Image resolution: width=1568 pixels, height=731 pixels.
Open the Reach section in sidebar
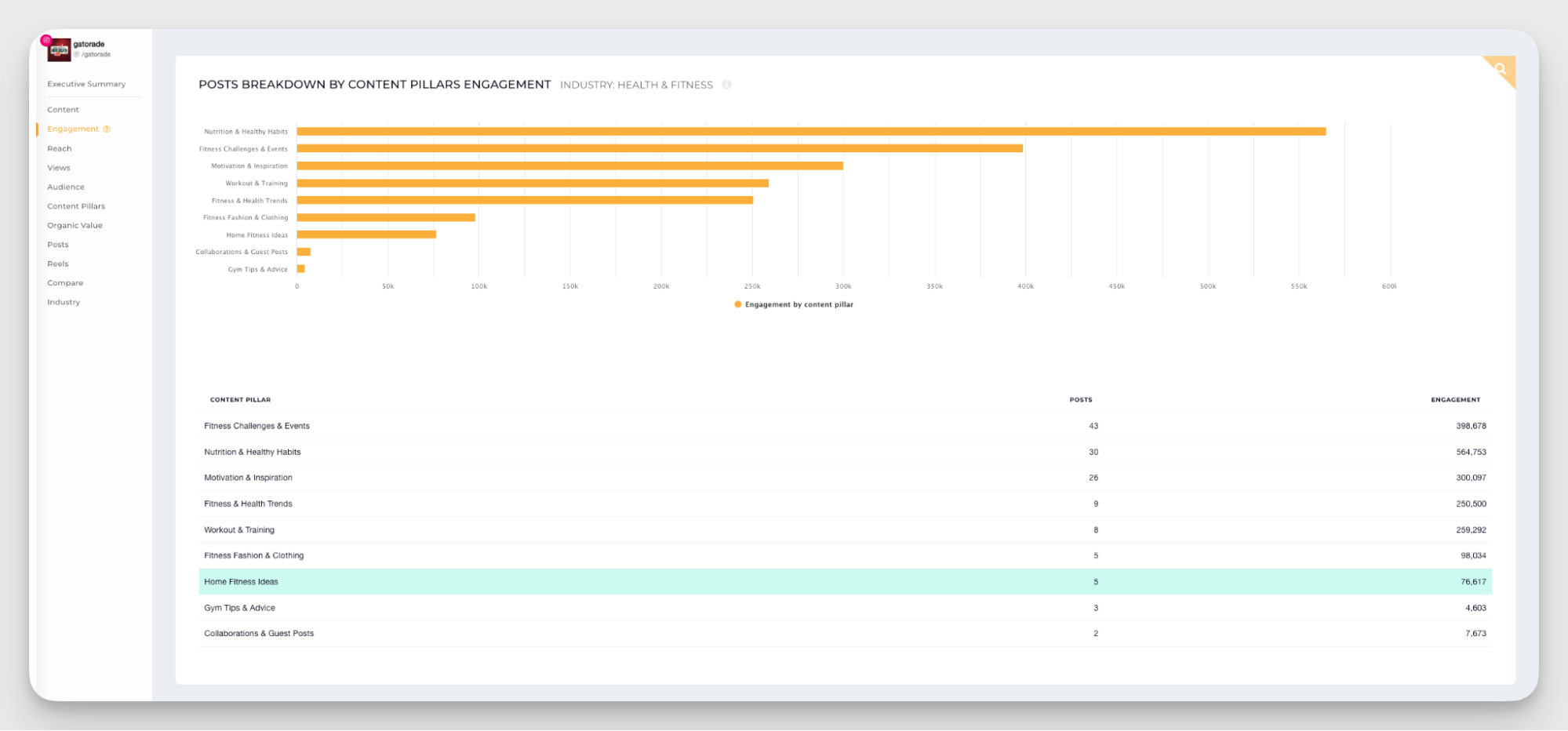click(x=60, y=148)
